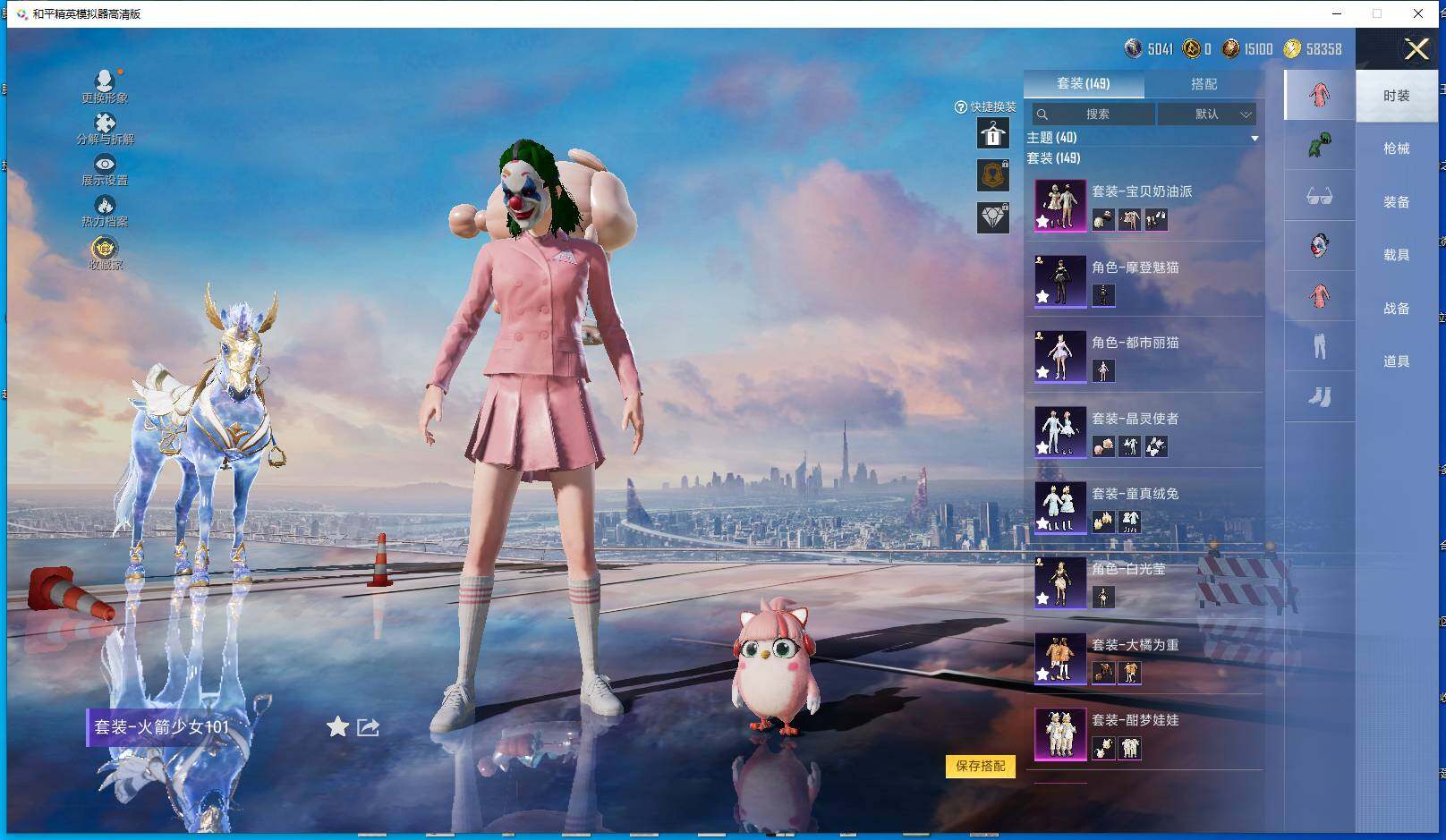Image resolution: width=1446 pixels, height=840 pixels.
Task: Select the clown mask category icon
Action: click(1319, 245)
